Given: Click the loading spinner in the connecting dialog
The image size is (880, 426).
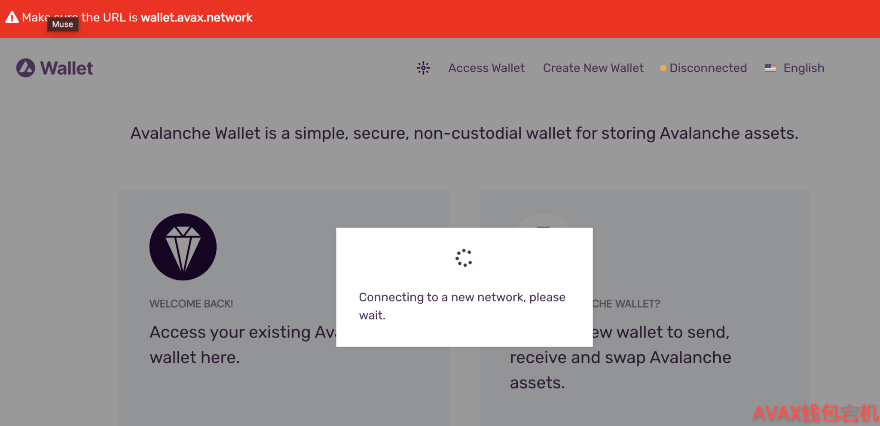Looking at the screenshot, I should click(464, 258).
